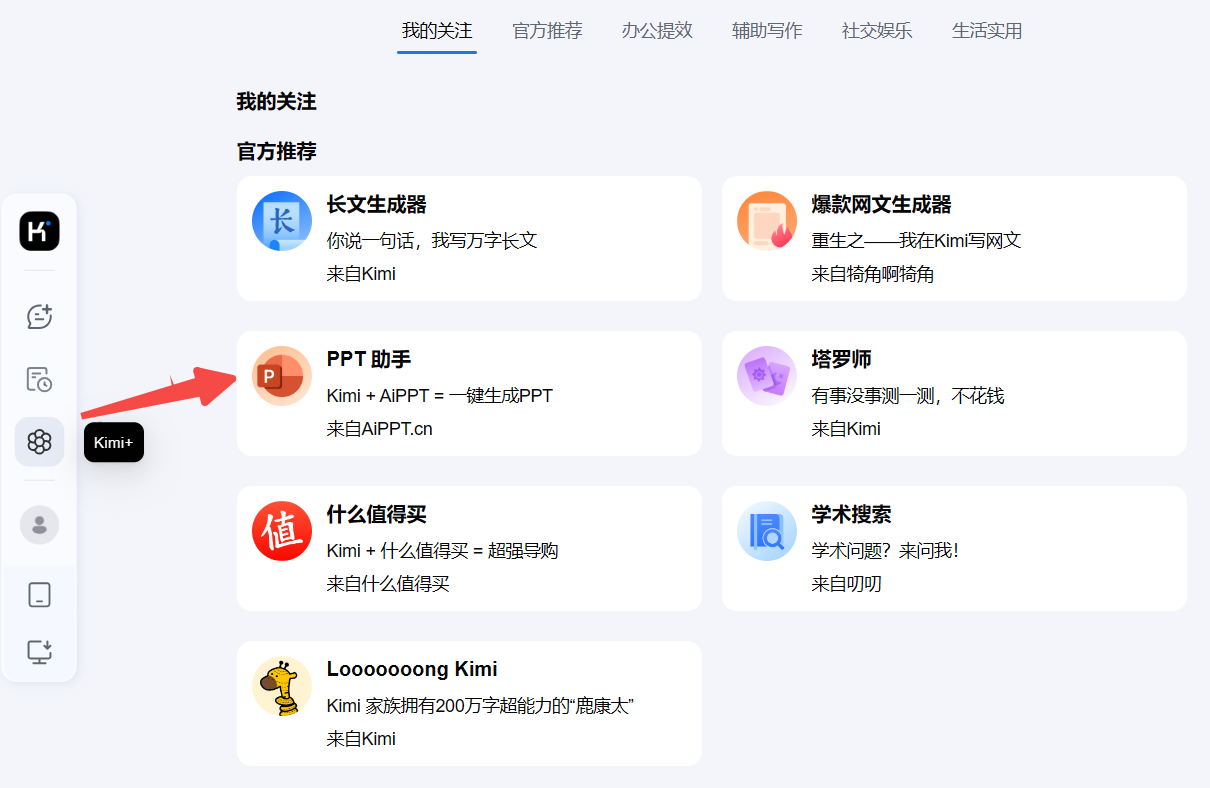Open the 办公提效 tab
Image resolution: width=1210 pixels, height=788 pixels.
tap(657, 30)
